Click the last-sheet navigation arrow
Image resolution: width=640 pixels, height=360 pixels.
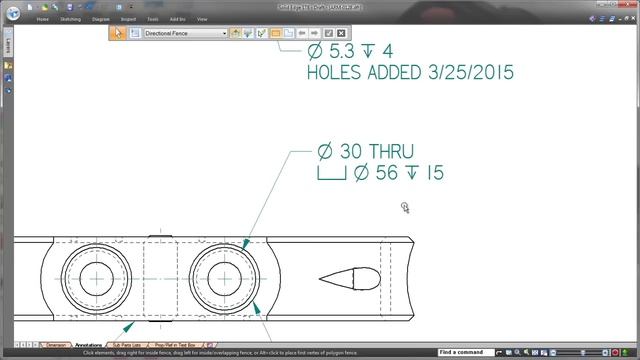click(x=36, y=345)
